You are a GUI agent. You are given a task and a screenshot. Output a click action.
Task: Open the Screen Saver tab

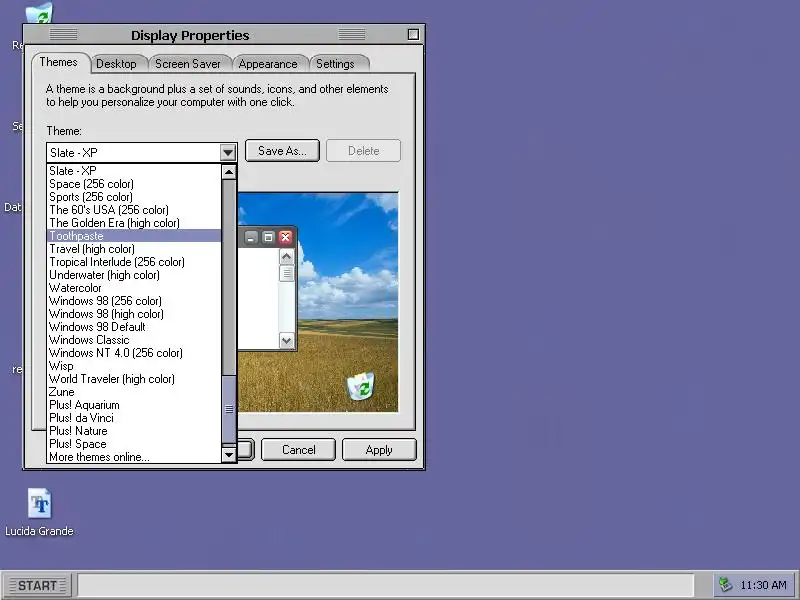tap(188, 64)
